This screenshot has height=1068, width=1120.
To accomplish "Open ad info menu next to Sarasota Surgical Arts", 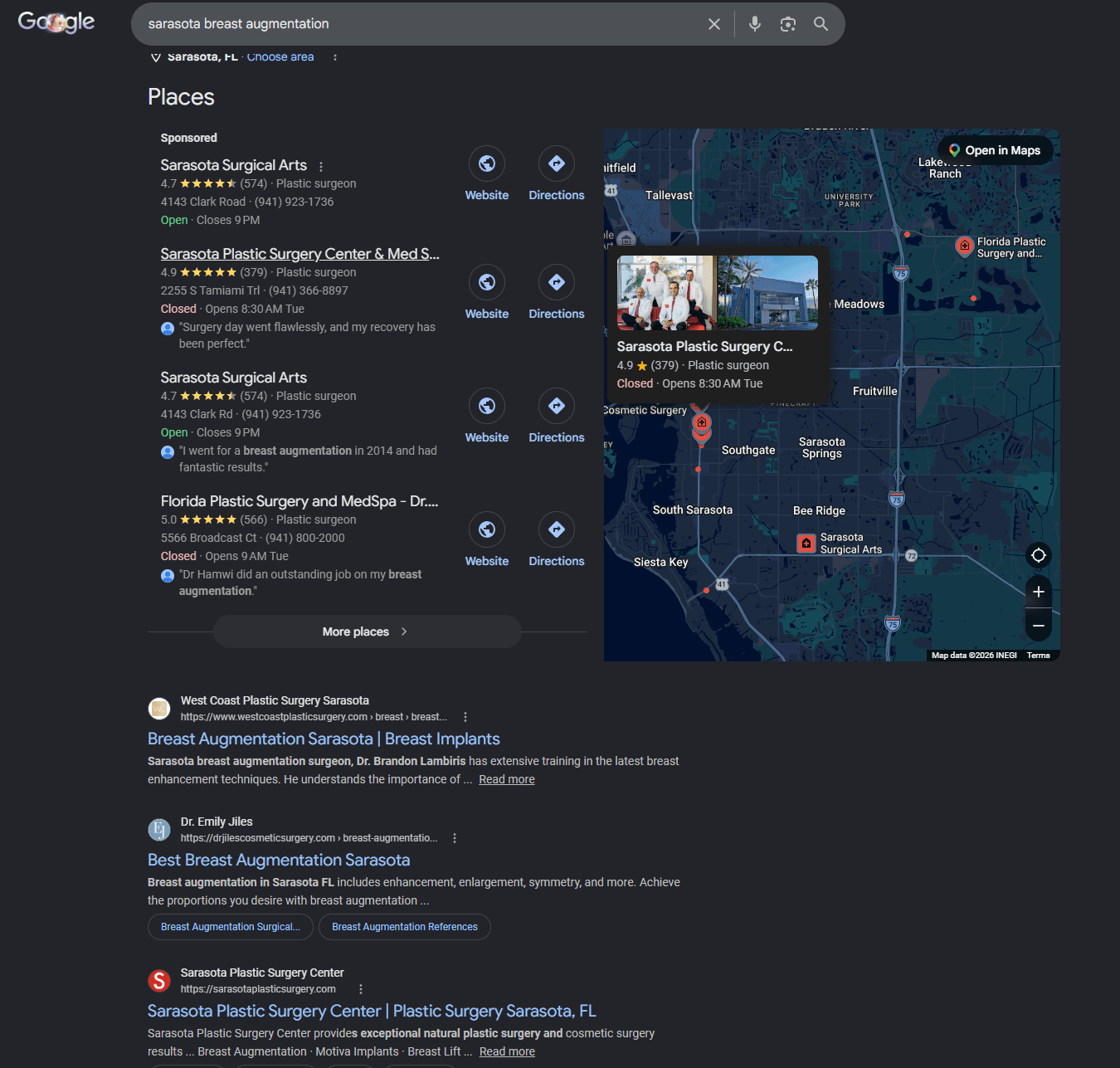I will point(321,166).
